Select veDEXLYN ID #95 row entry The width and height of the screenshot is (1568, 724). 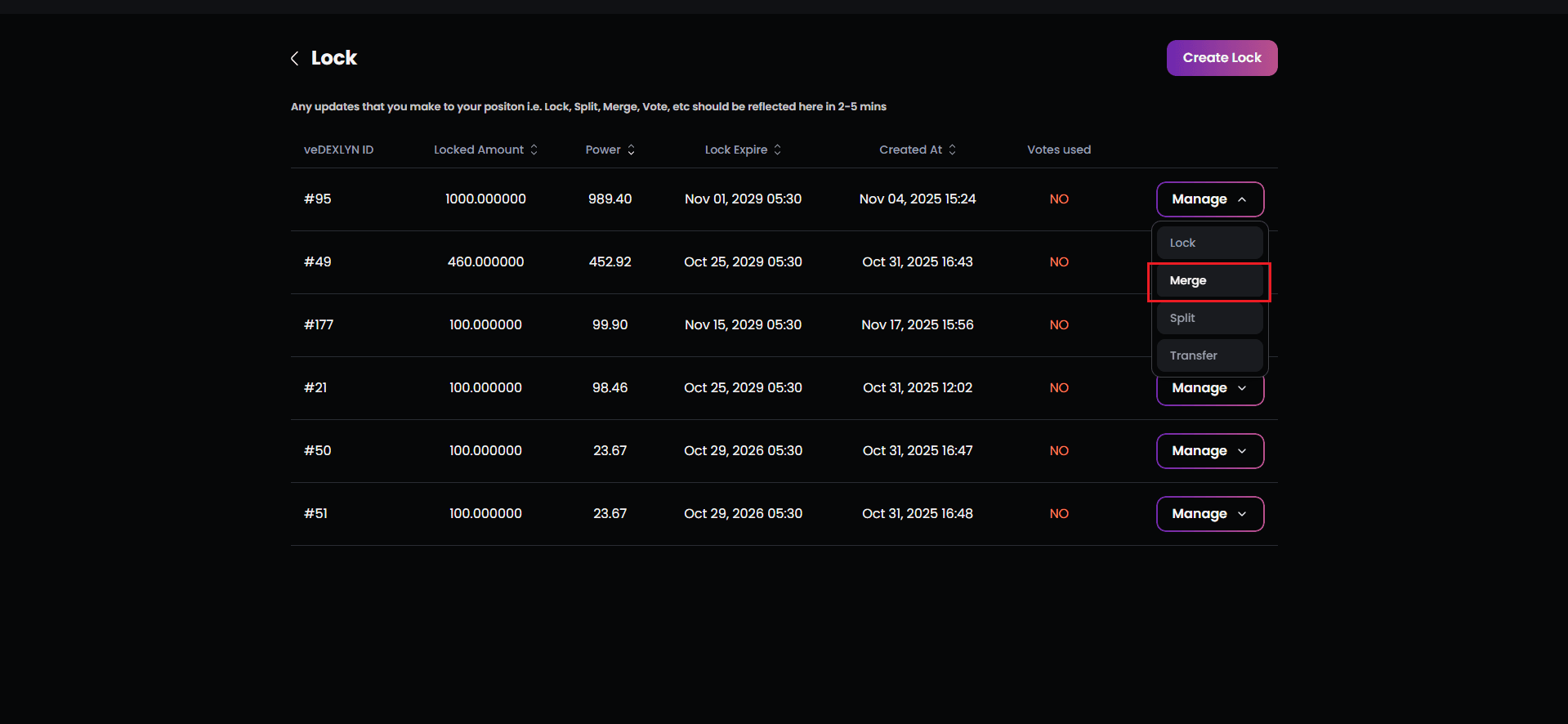[318, 199]
